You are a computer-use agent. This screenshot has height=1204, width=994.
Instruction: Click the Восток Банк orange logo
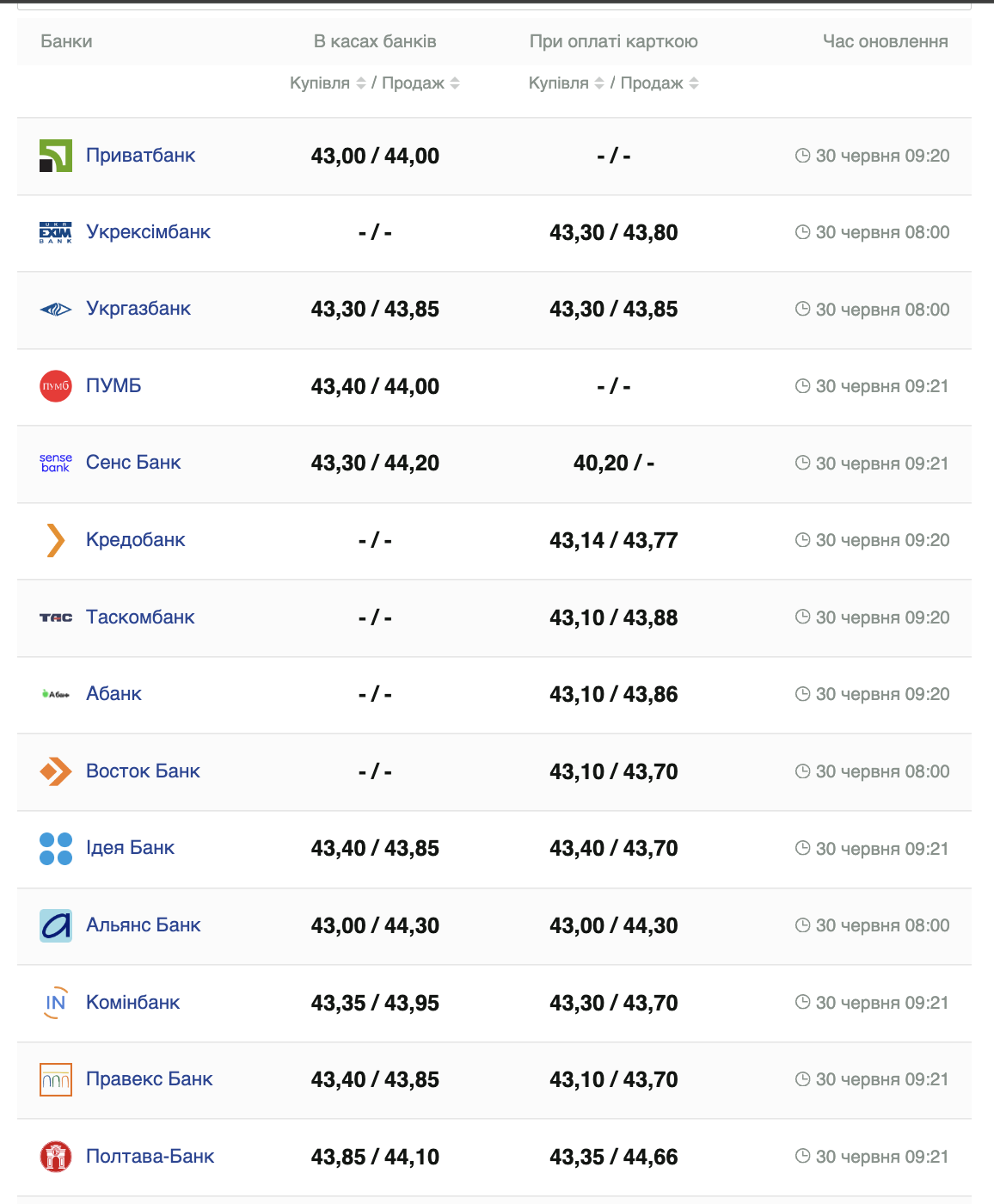tap(56, 771)
